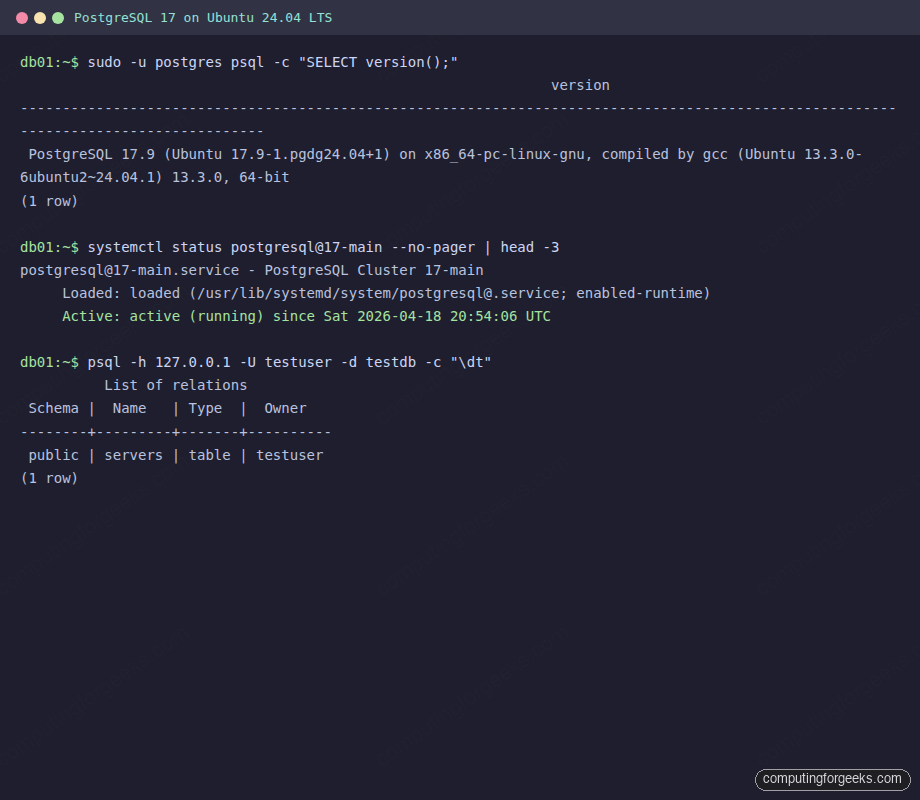This screenshot has width=920, height=800.
Task: Click the line starting 'PostgreSQL 17.9 (Ubuntu'
Action: click(445, 154)
